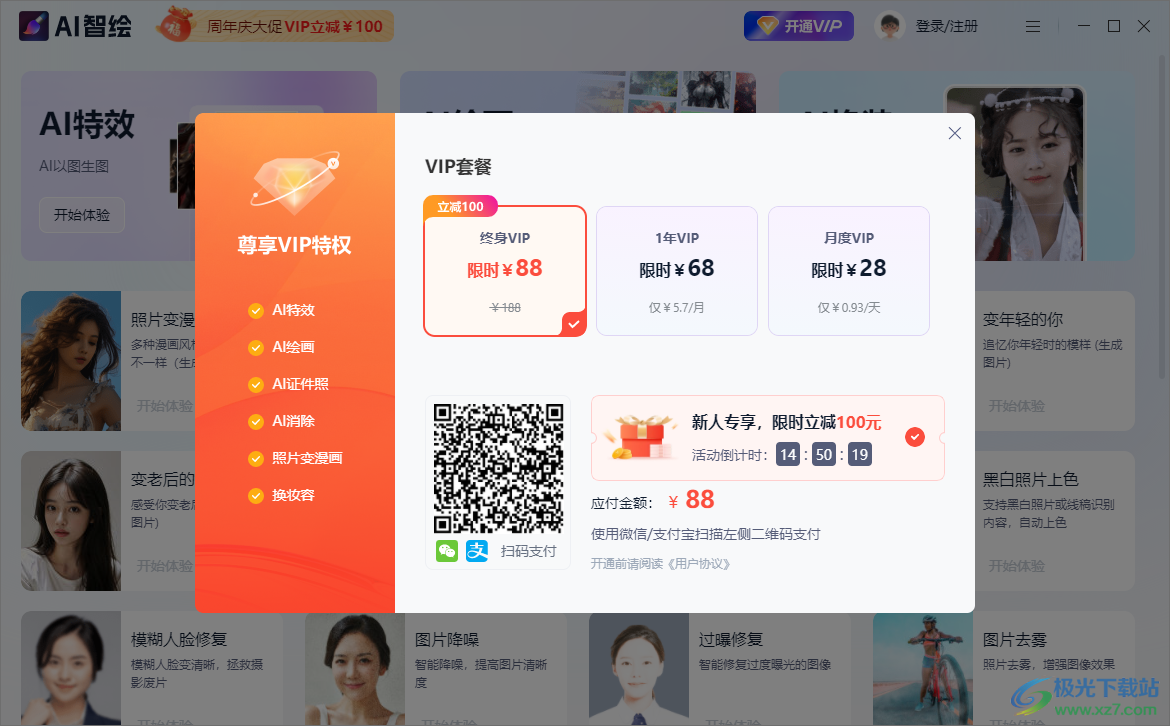
Task: Click the VIP diamond icon in sidebar
Action: (x=294, y=183)
